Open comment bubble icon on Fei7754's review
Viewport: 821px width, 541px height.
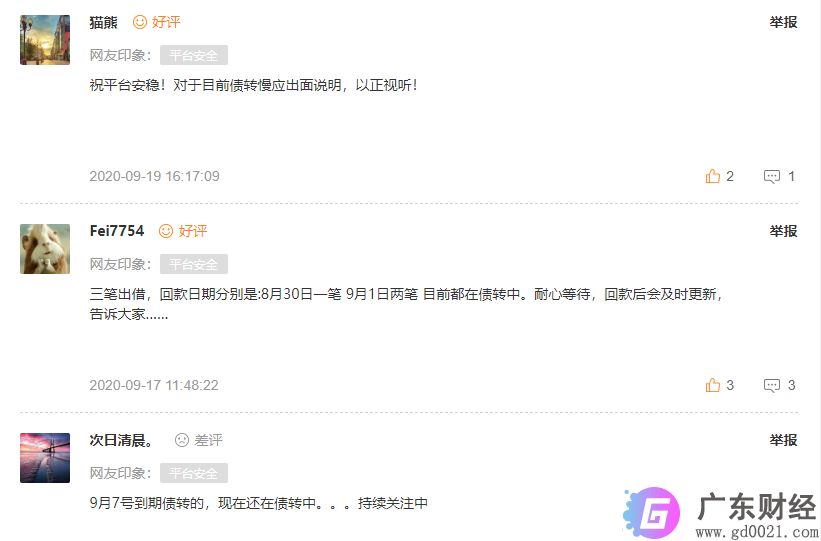pos(771,386)
